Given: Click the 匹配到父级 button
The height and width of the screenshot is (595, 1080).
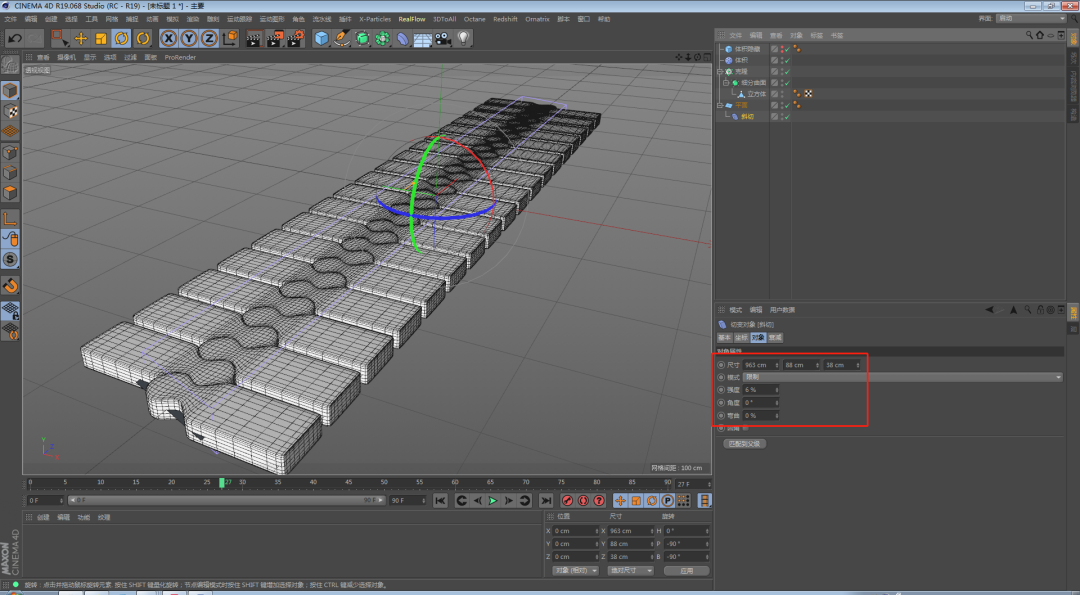Looking at the screenshot, I should point(744,443).
